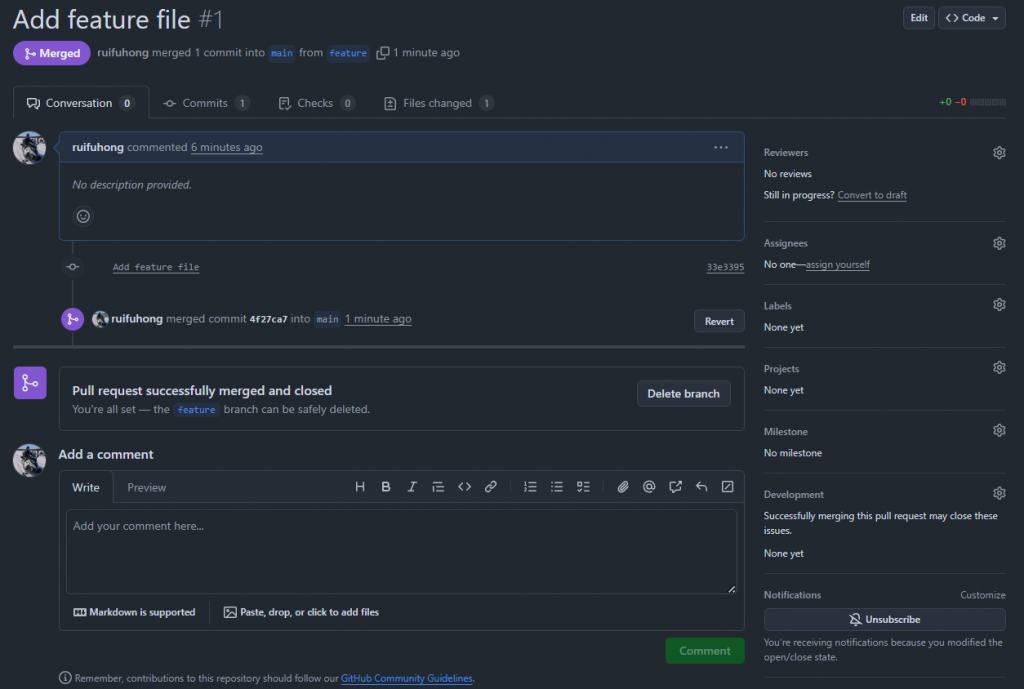Open commit hash 33e3395
This screenshot has width=1024, height=689.
(725, 267)
